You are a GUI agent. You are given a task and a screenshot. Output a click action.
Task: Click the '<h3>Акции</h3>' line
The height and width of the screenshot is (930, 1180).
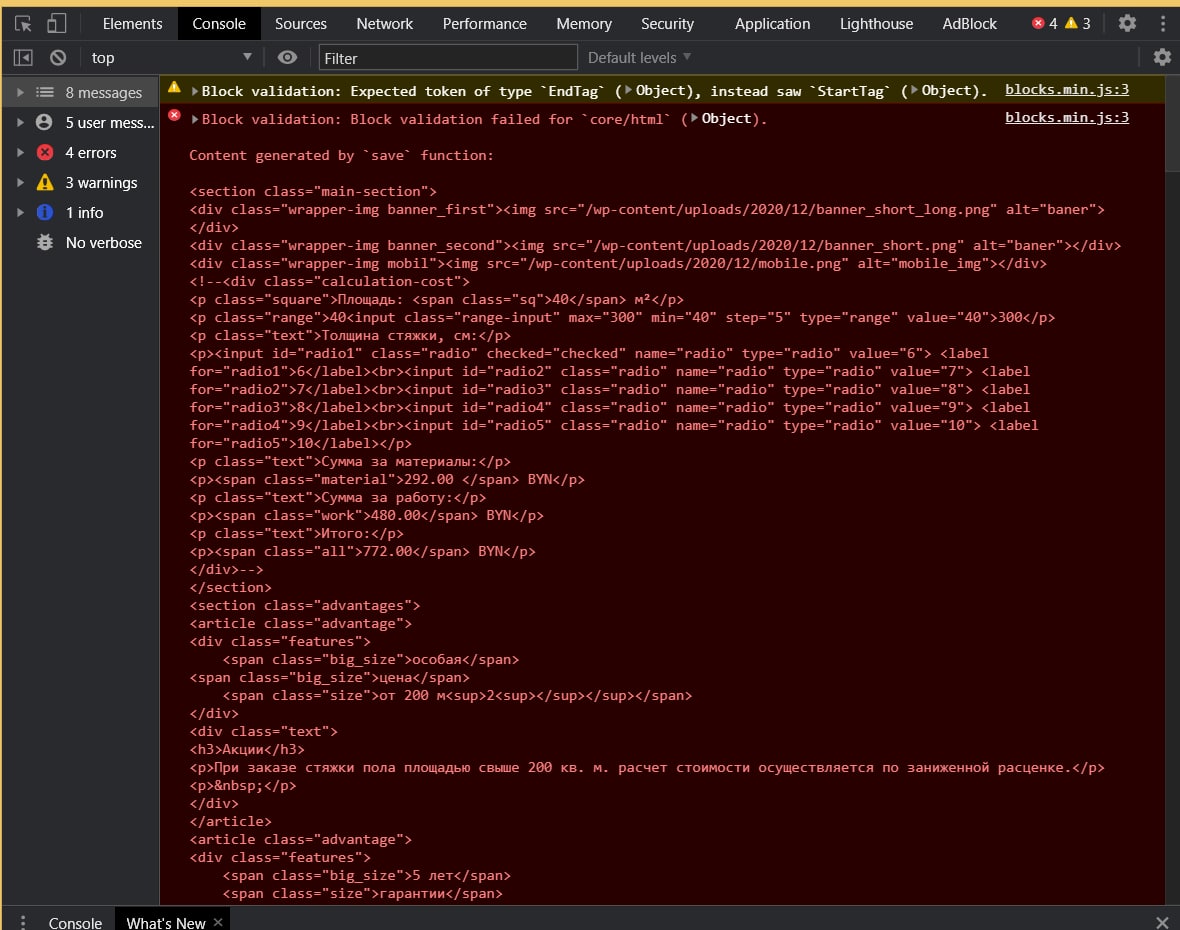(247, 749)
